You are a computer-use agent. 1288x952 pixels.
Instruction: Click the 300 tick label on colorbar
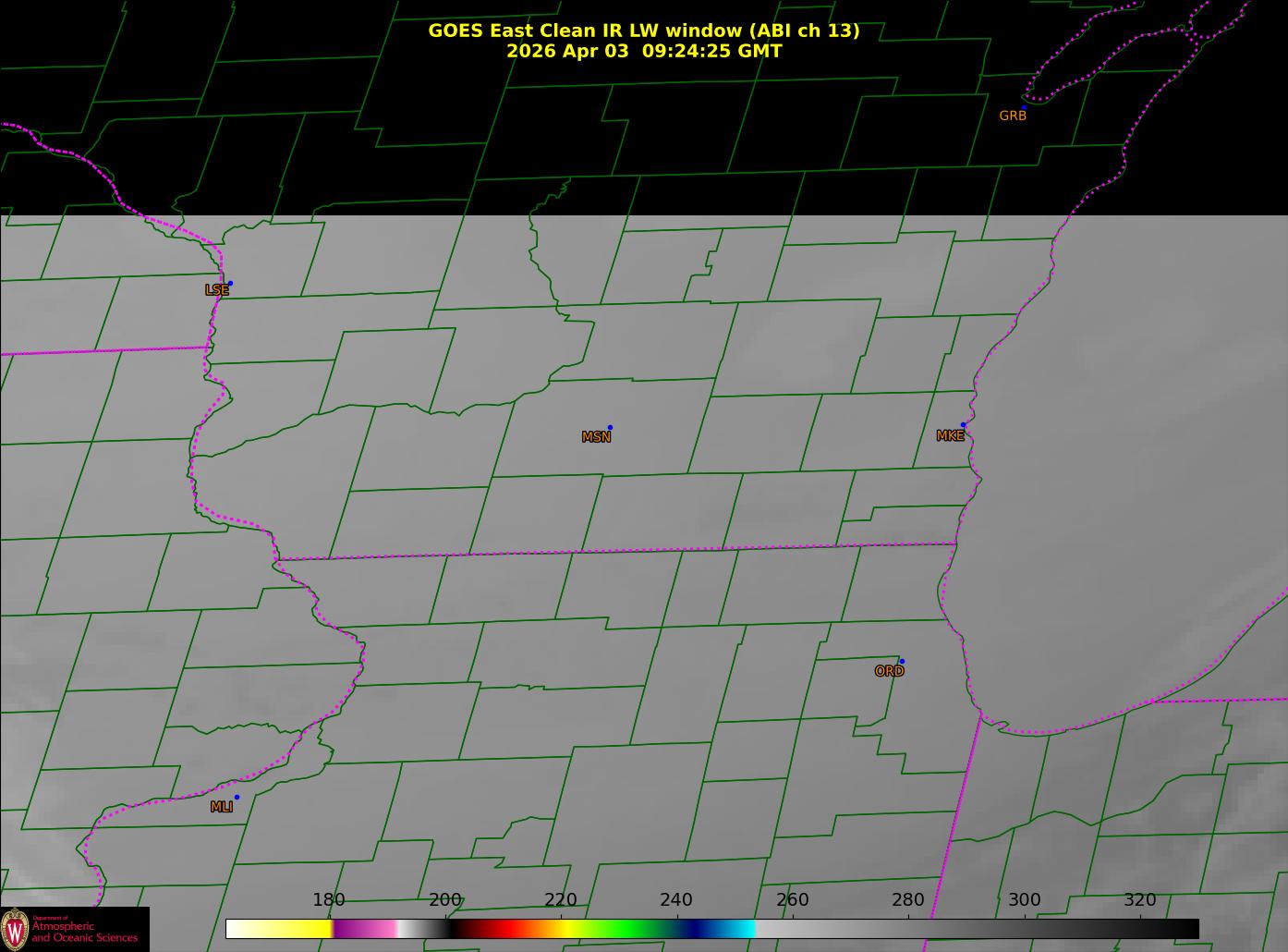click(x=1024, y=900)
